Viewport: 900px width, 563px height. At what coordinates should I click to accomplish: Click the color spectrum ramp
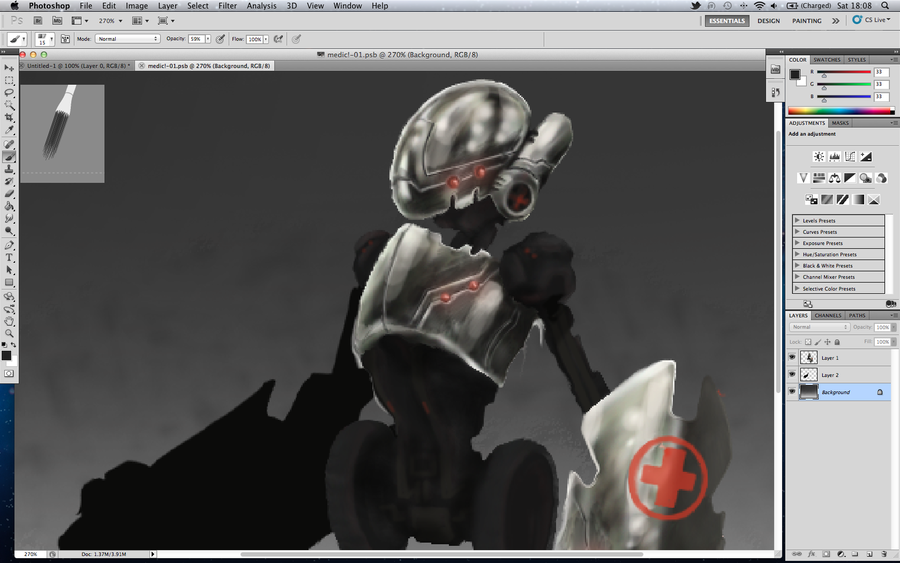click(840, 111)
